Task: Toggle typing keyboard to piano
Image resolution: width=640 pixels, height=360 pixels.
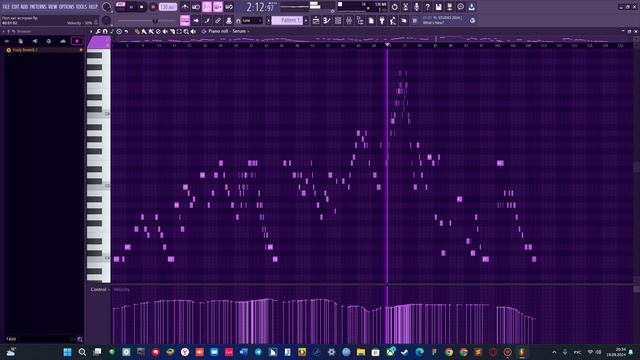Action: point(185,20)
